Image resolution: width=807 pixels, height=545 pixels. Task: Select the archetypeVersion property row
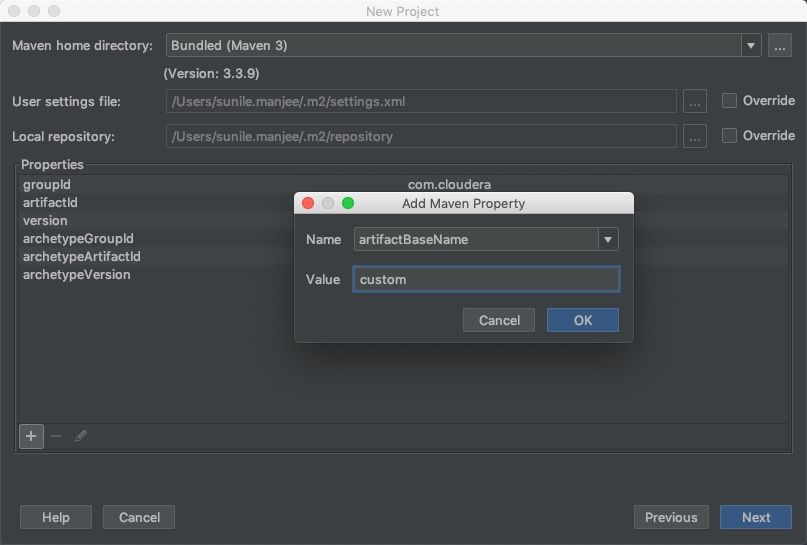click(77, 275)
